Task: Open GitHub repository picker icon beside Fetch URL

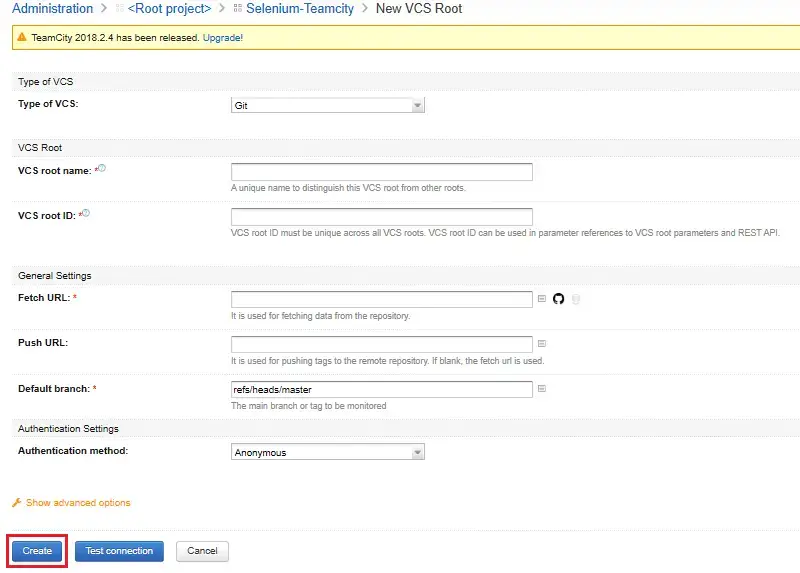Action: coord(558,299)
